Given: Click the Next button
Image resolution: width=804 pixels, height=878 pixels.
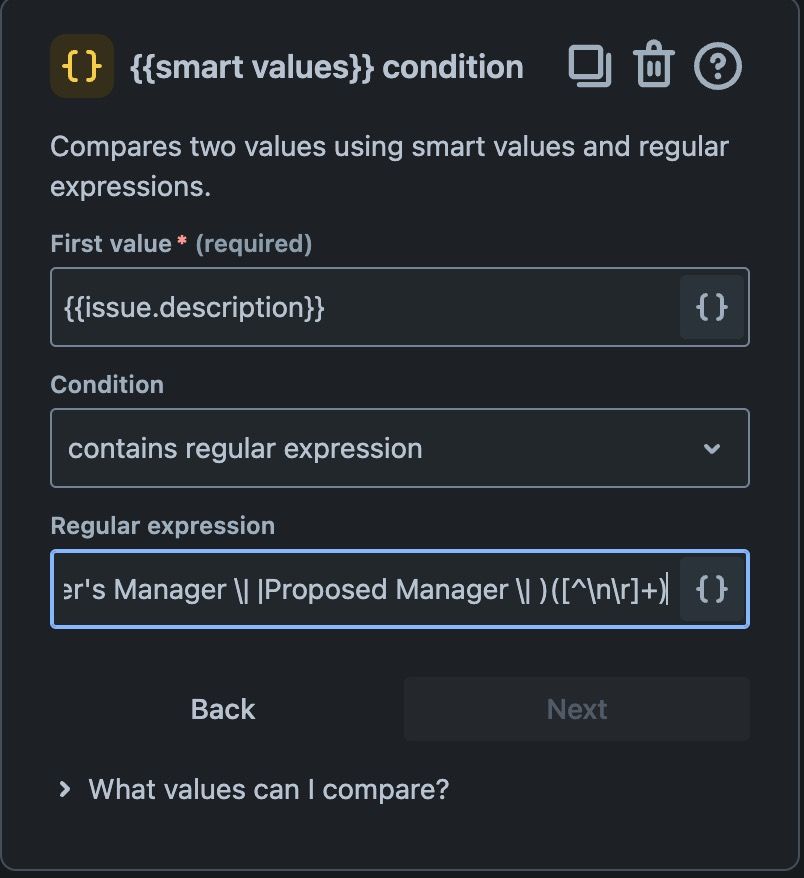Looking at the screenshot, I should 577,709.
